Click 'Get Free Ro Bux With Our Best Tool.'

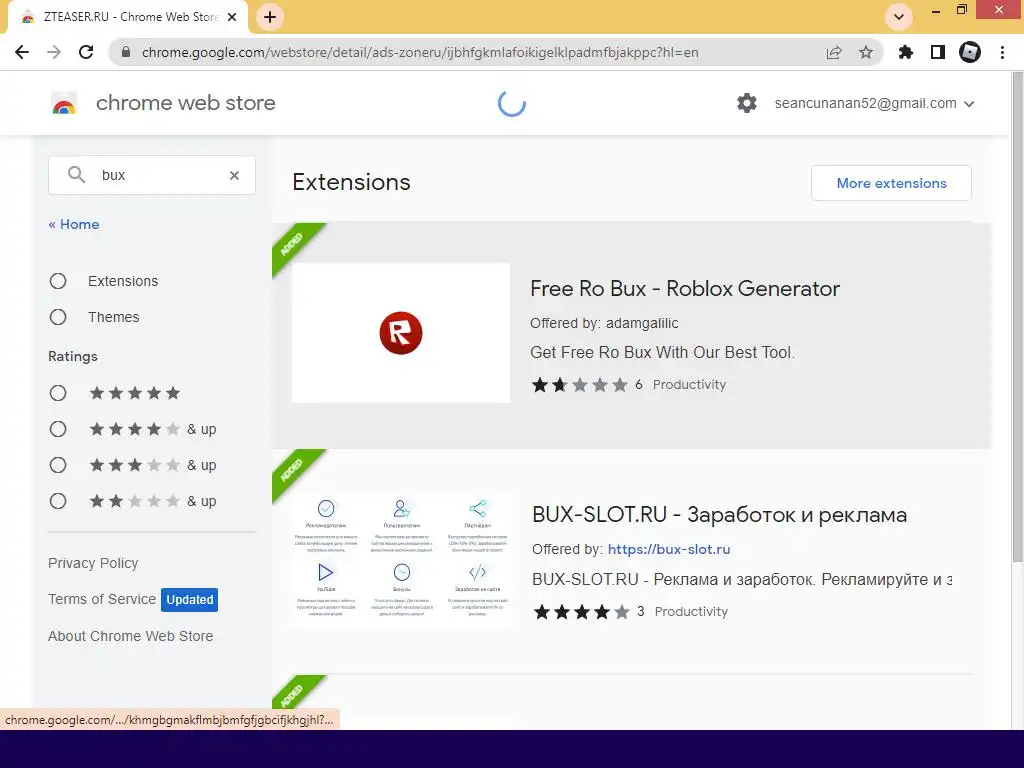(662, 353)
